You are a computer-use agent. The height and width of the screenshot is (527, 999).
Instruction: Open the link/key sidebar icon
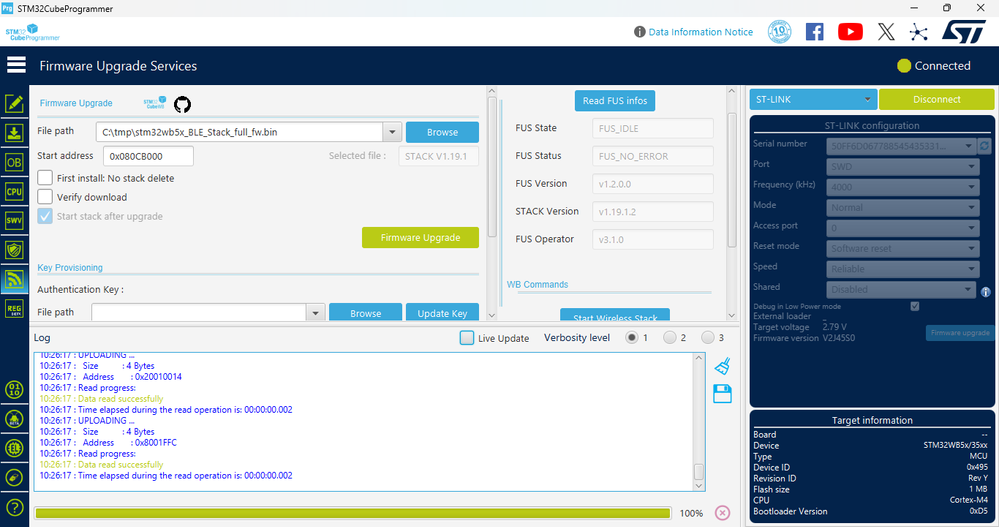click(x=14, y=477)
